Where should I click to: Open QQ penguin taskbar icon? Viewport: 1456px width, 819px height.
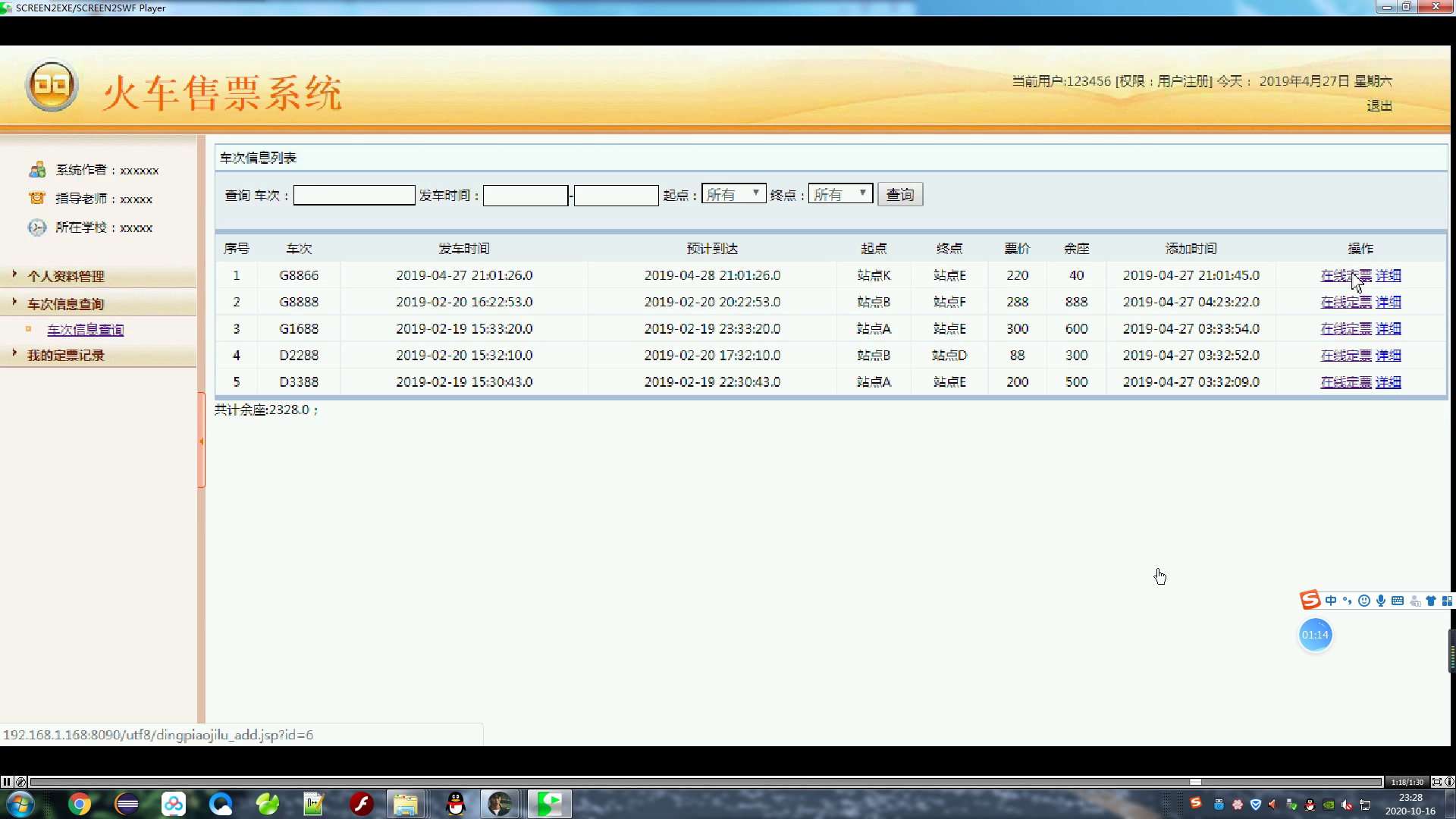coord(455,804)
